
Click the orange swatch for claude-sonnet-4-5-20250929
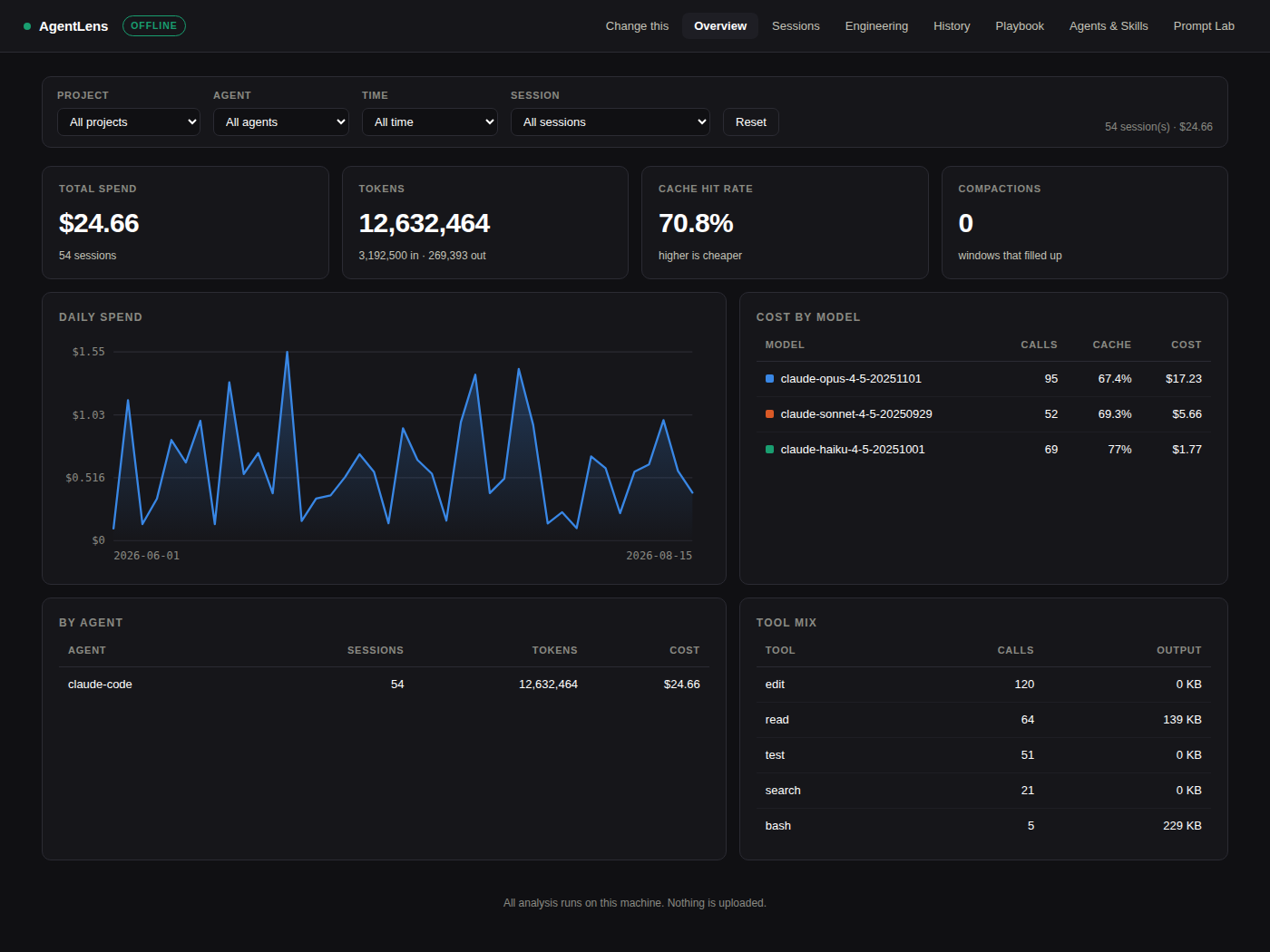769,414
